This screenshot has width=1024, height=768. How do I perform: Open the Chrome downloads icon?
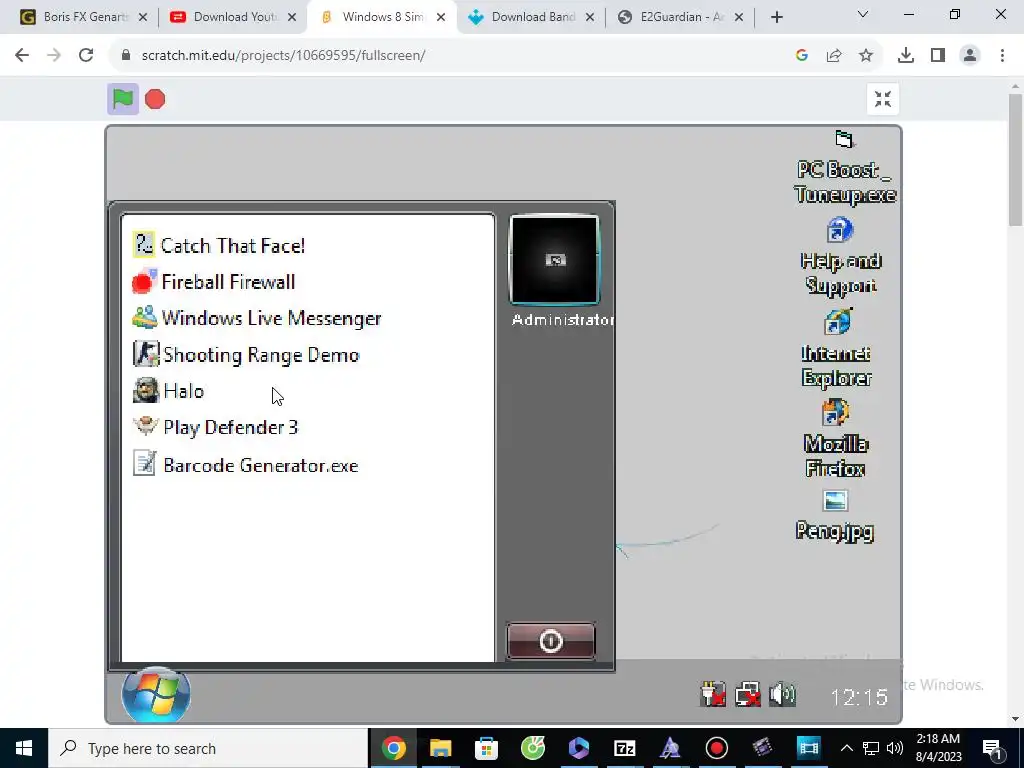coord(906,56)
